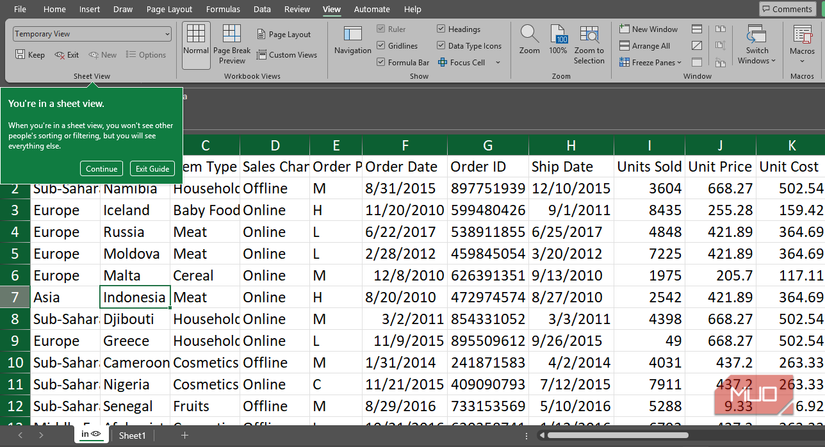This screenshot has width=825, height=447.
Task: Click New sheet view
Action: (103, 55)
